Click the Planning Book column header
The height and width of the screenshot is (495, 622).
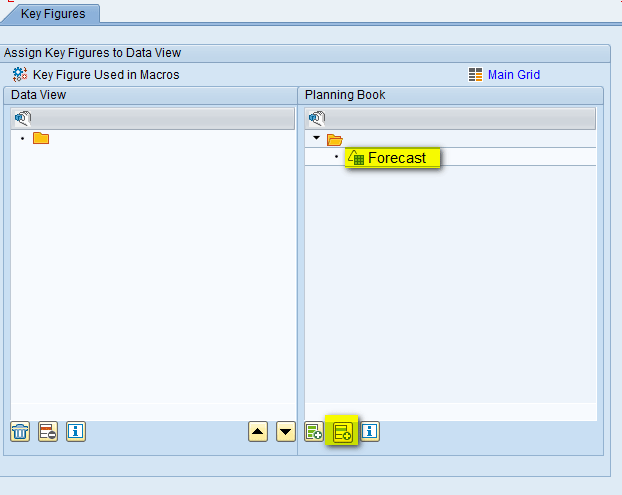(345, 95)
